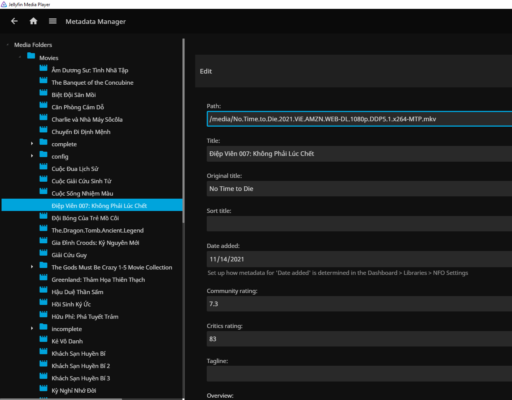
Task: Click the Path input field
Action: tap(359, 119)
